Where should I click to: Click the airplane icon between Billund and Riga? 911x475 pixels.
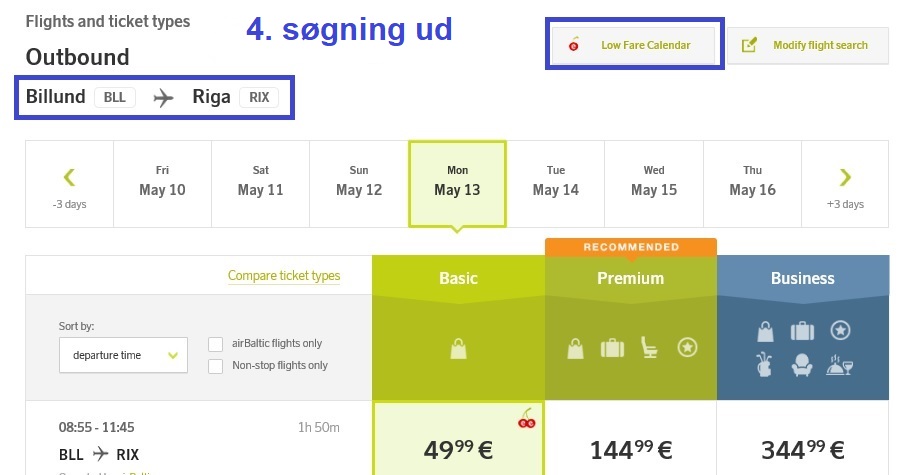click(163, 98)
